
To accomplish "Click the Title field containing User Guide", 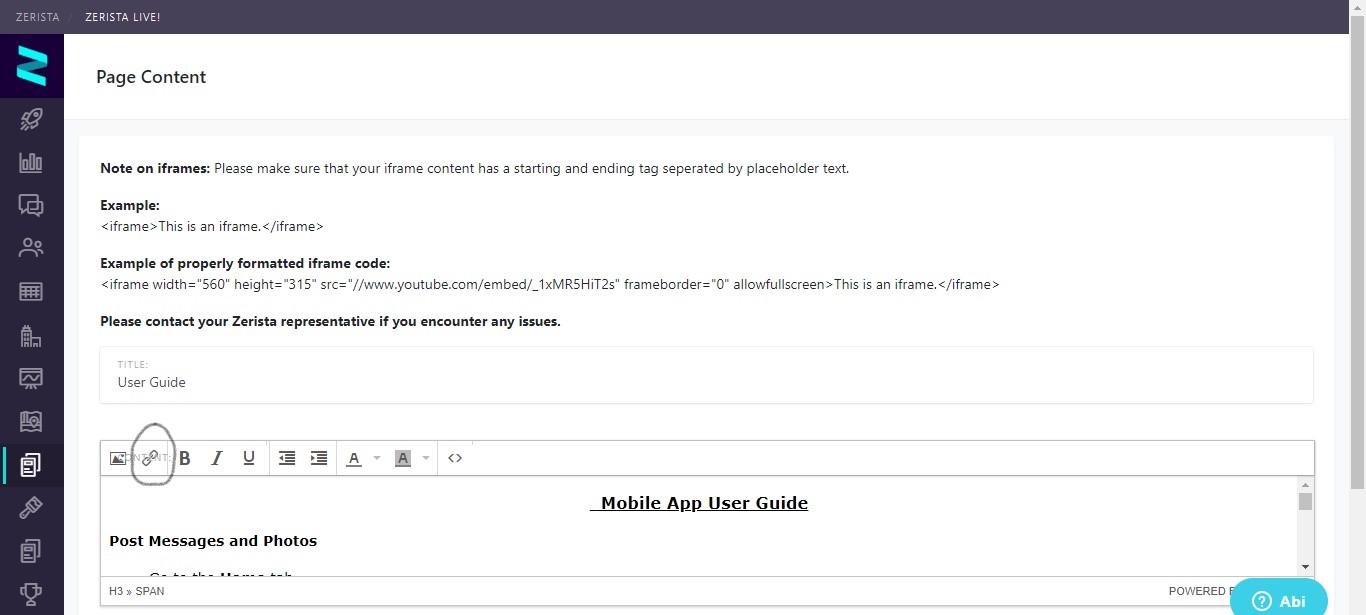I will tap(707, 375).
